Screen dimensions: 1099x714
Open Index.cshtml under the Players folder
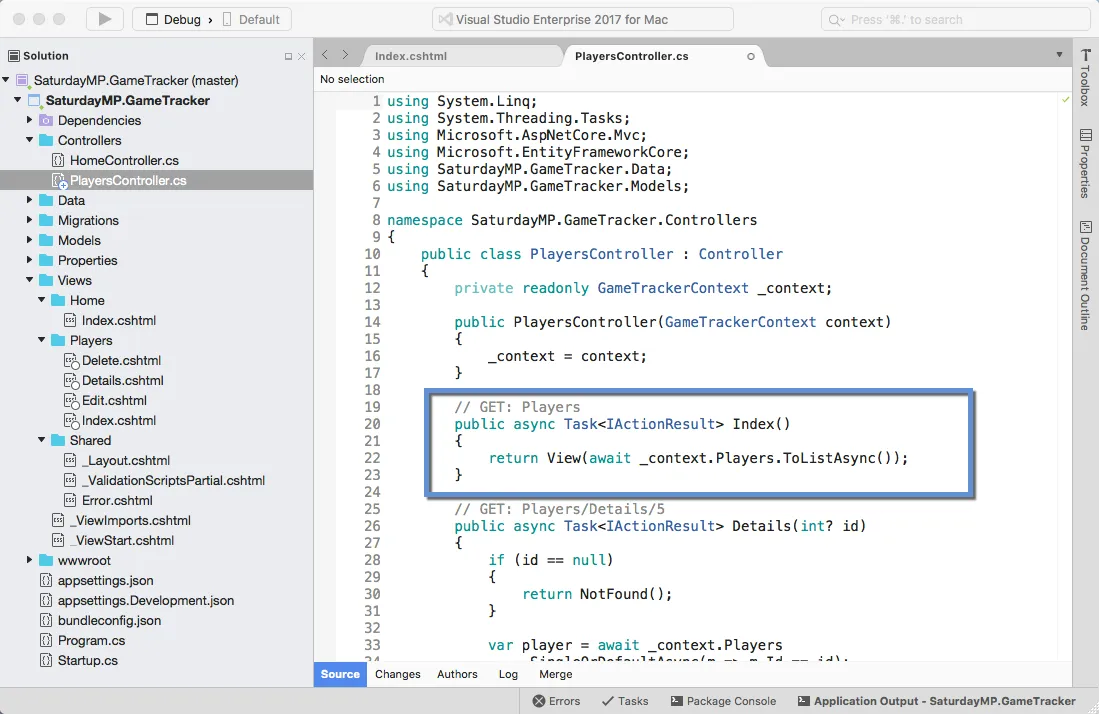[118, 420]
